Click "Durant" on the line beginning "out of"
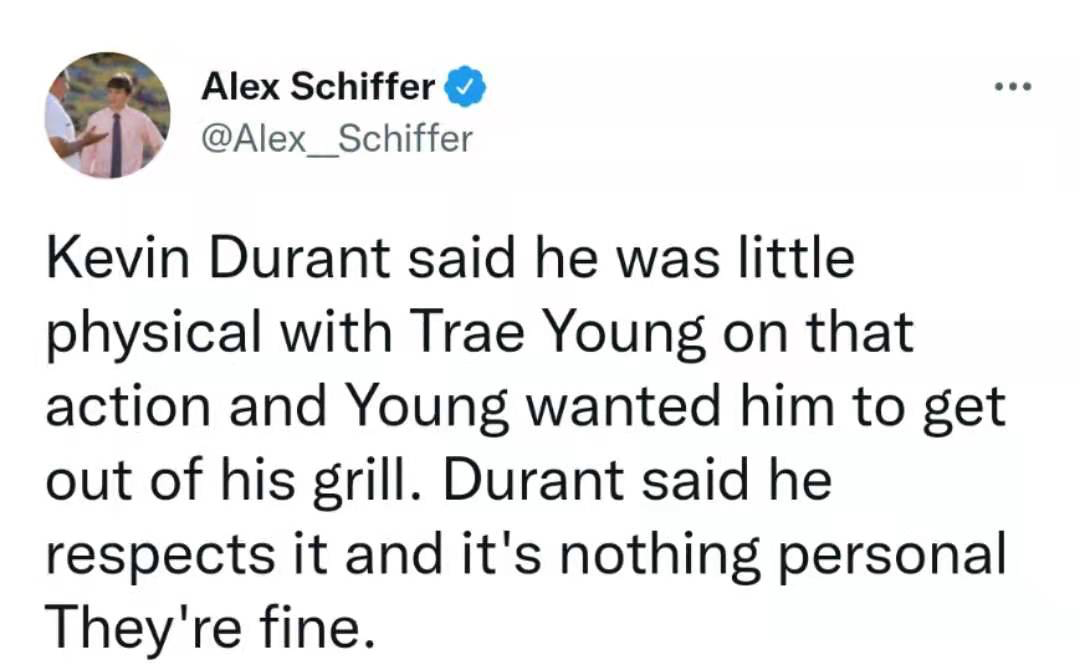The width and height of the screenshot is (1080, 664). click(x=534, y=481)
